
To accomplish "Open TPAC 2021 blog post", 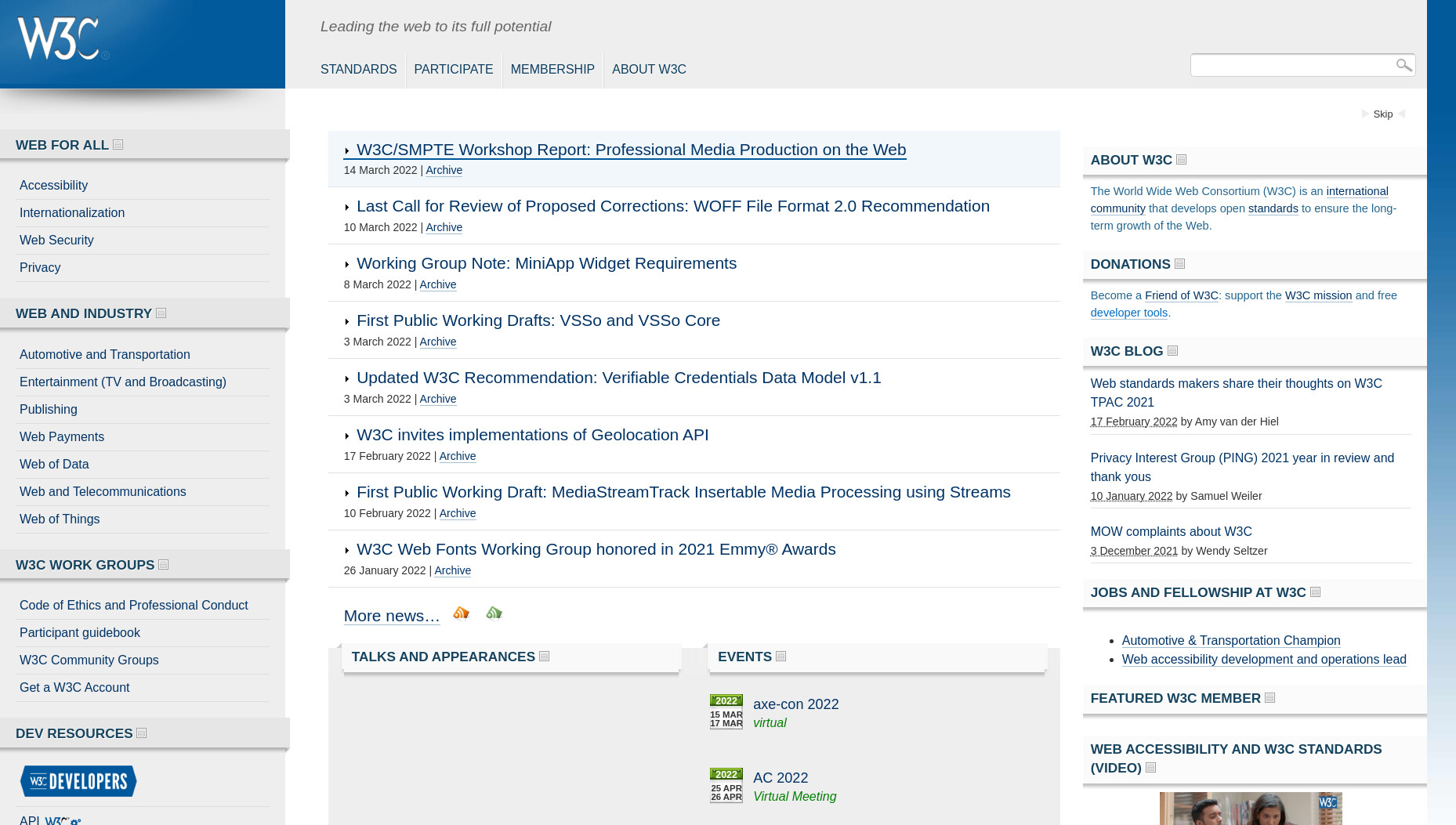I will tap(1237, 393).
